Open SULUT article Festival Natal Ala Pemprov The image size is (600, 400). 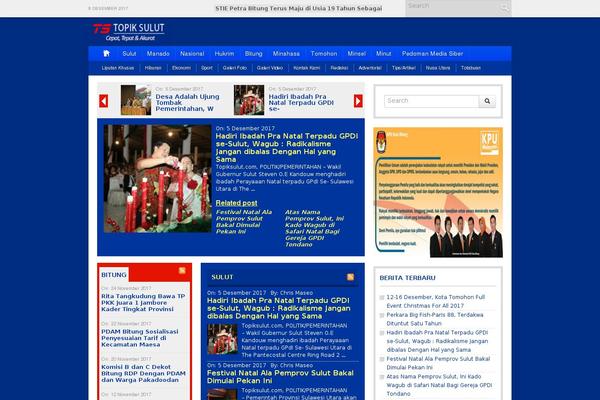(x=280, y=377)
